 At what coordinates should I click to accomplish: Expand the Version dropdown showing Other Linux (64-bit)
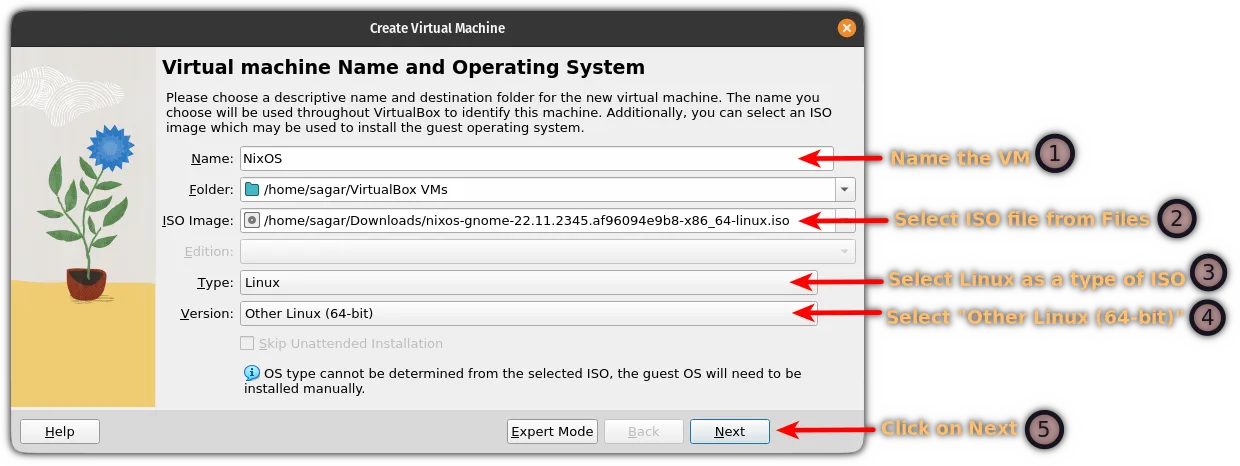tap(528, 313)
